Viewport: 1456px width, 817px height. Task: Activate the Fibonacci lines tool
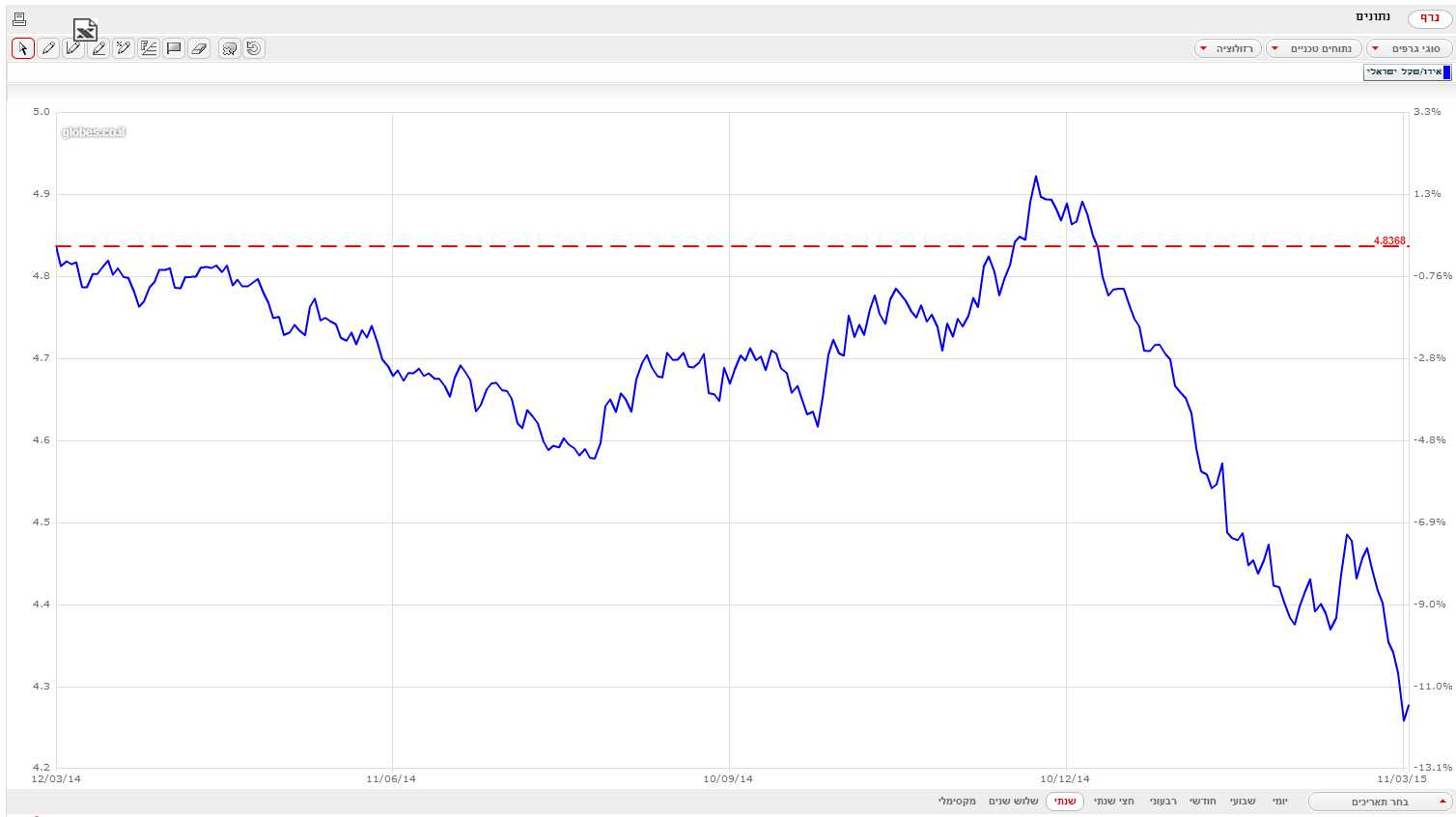149,48
